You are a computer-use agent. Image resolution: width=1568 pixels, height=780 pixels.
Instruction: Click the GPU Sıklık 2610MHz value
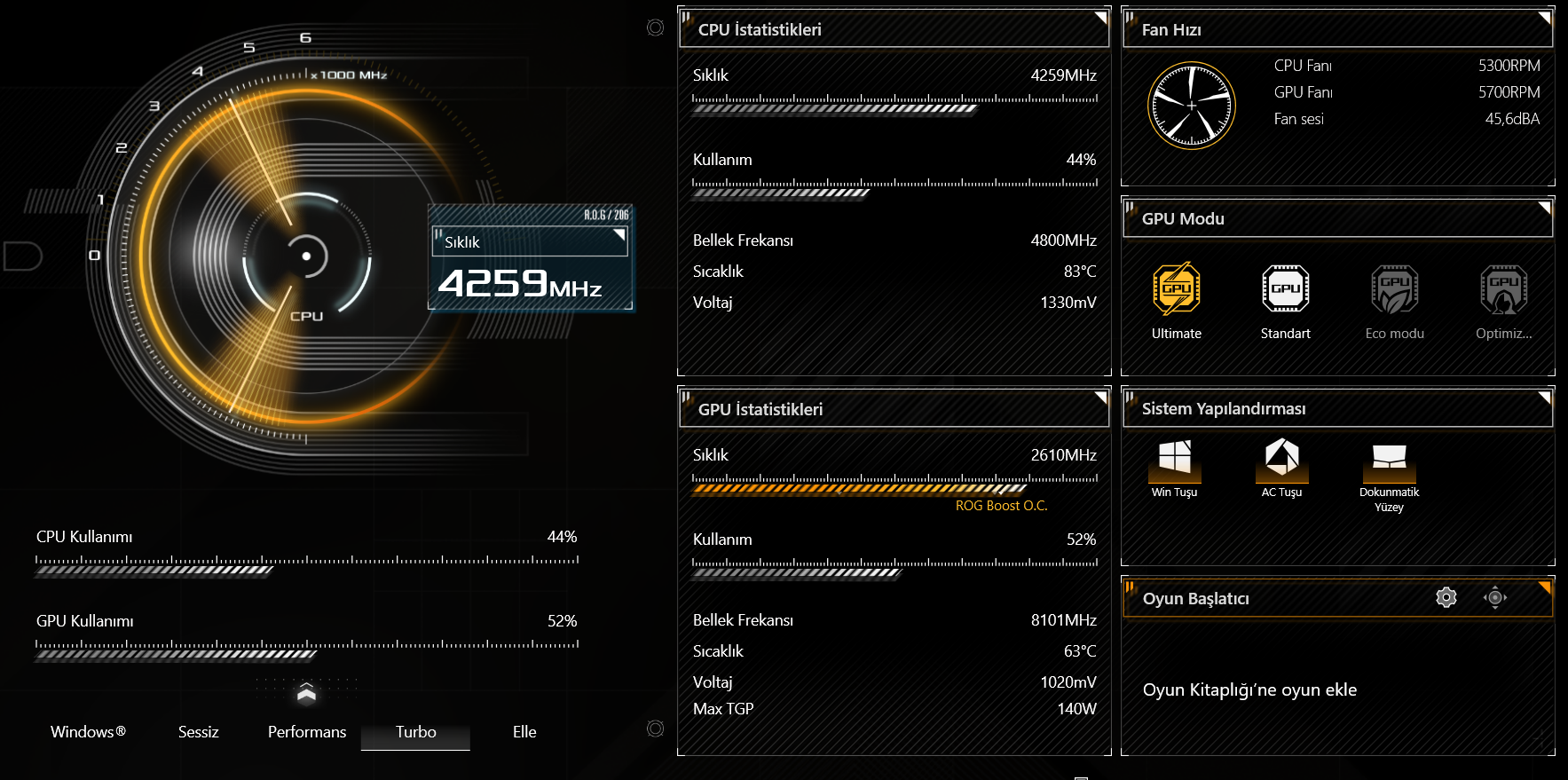(x=1064, y=455)
